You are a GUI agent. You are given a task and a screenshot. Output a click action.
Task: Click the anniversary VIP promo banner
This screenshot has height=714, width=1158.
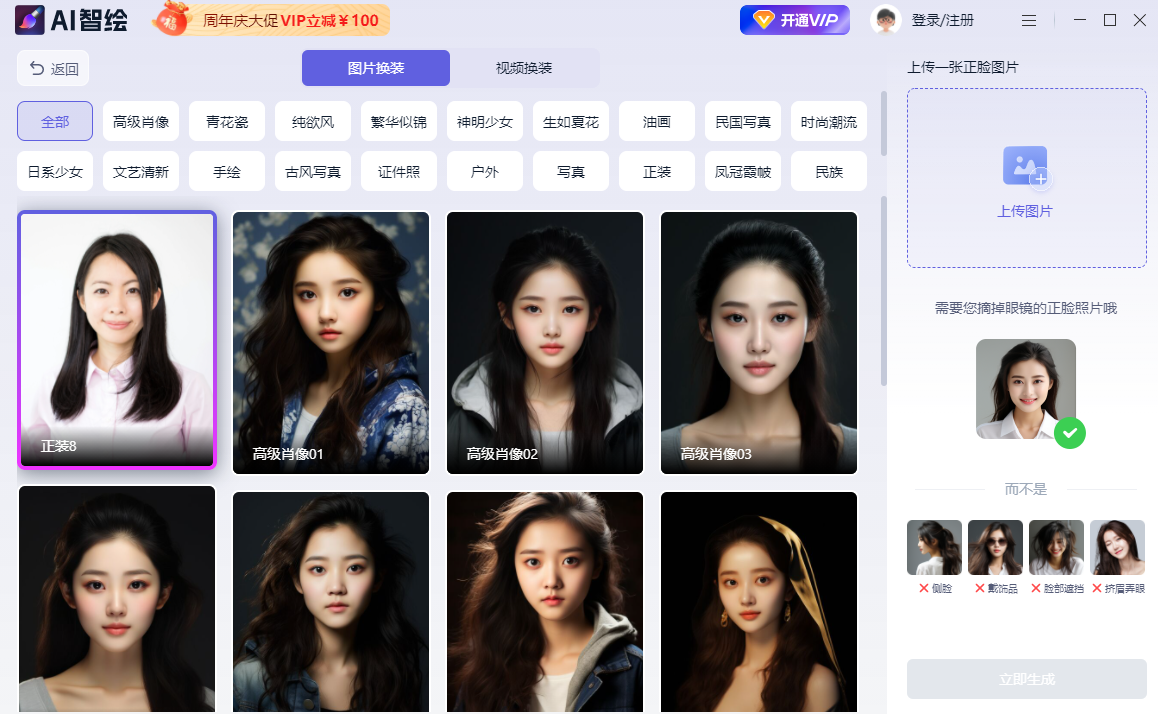[x=272, y=20]
